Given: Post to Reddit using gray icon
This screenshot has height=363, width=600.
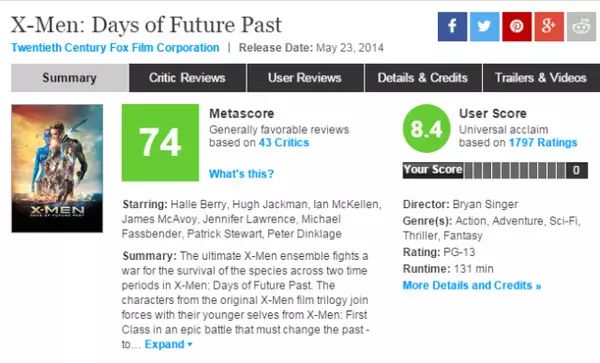Looking at the screenshot, I should (581, 26).
